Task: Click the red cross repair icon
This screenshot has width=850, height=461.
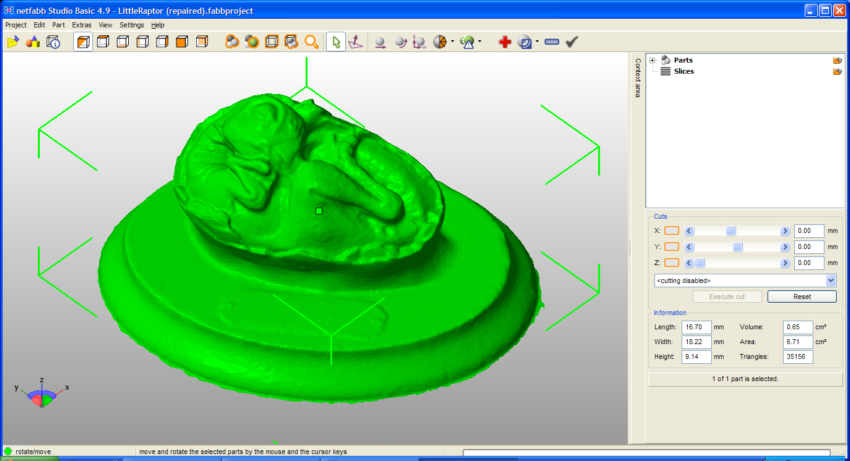Action: click(504, 42)
